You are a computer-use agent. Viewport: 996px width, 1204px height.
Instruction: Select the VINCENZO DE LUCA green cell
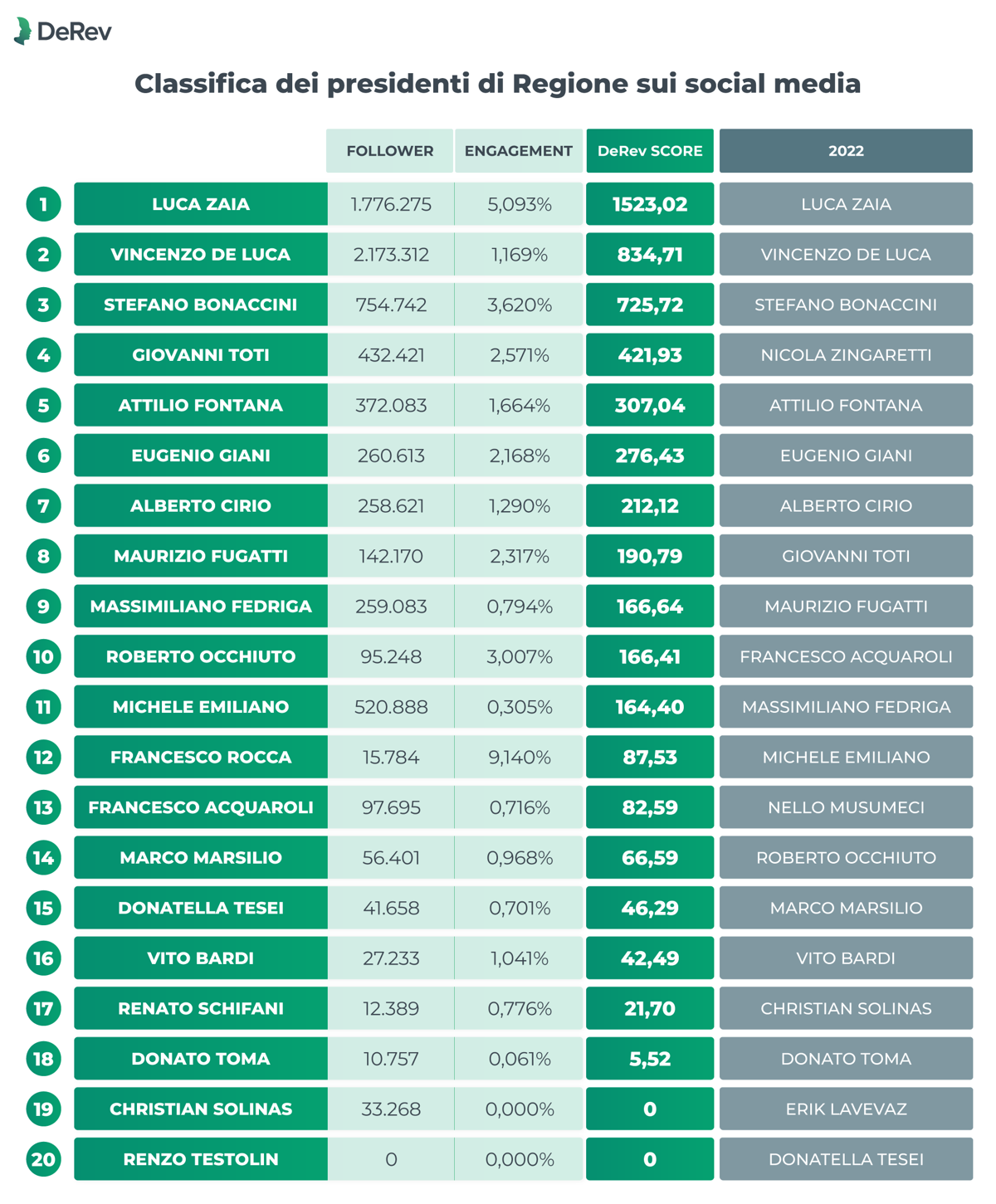pyautogui.click(x=201, y=255)
